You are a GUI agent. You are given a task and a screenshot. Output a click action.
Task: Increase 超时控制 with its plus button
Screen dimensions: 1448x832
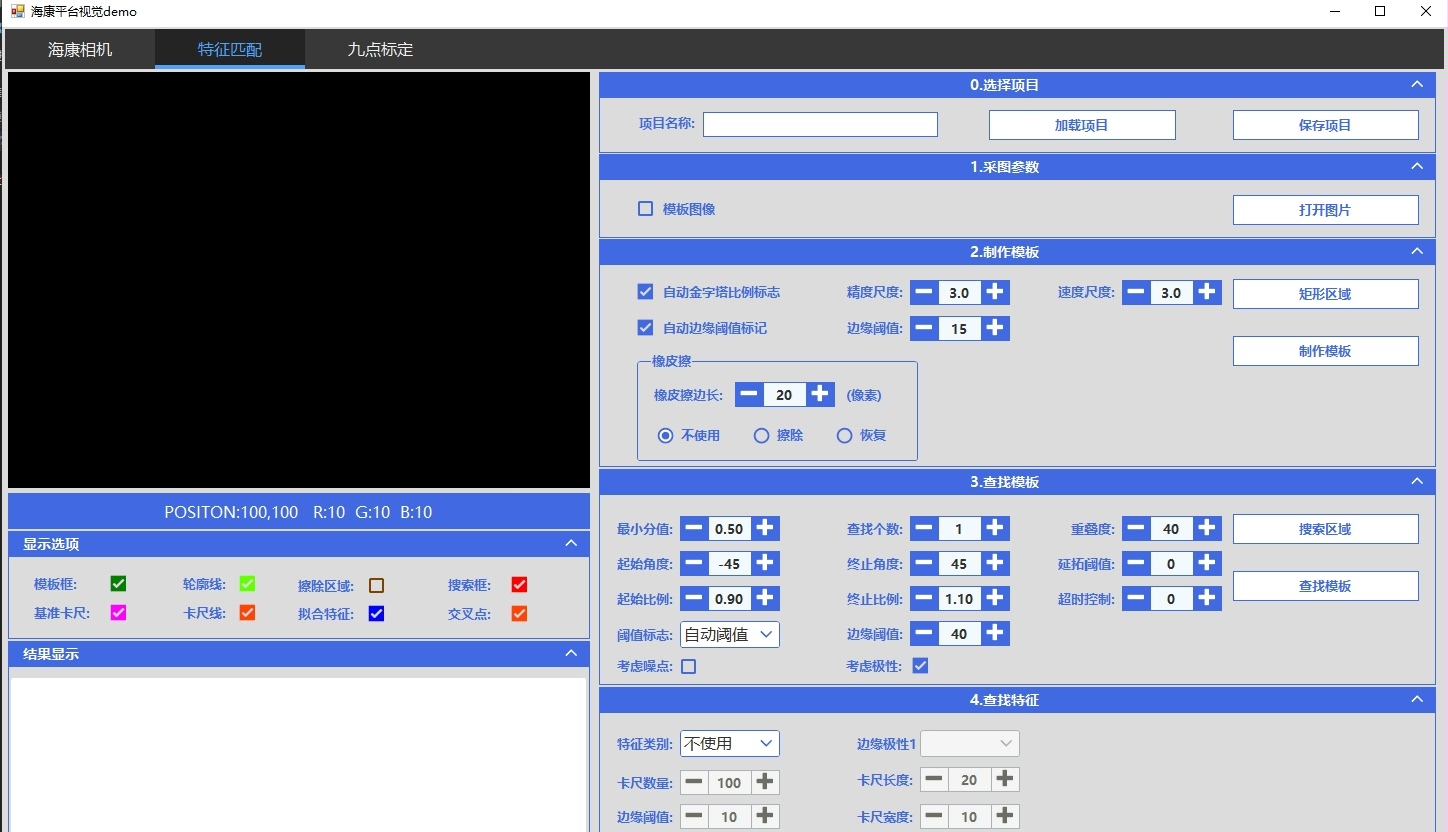click(x=1208, y=598)
